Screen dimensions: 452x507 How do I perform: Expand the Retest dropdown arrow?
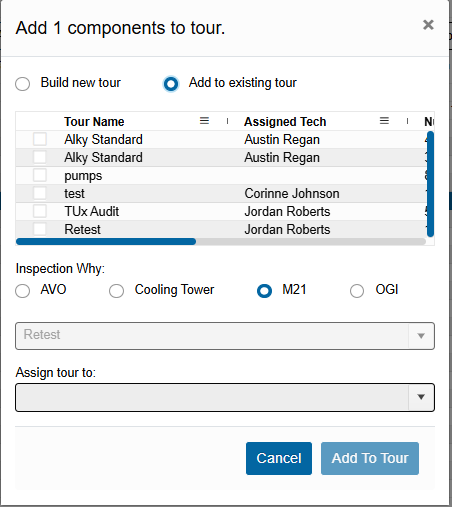(421, 336)
